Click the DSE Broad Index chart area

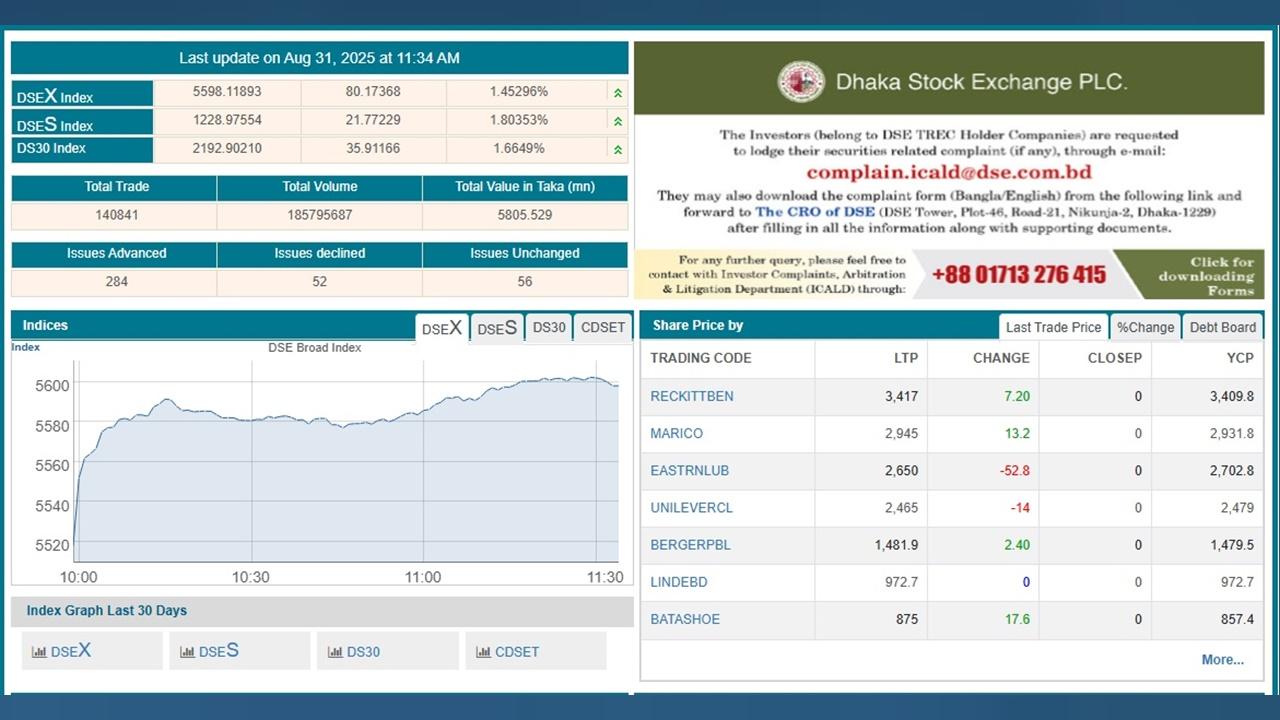(345, 470)
